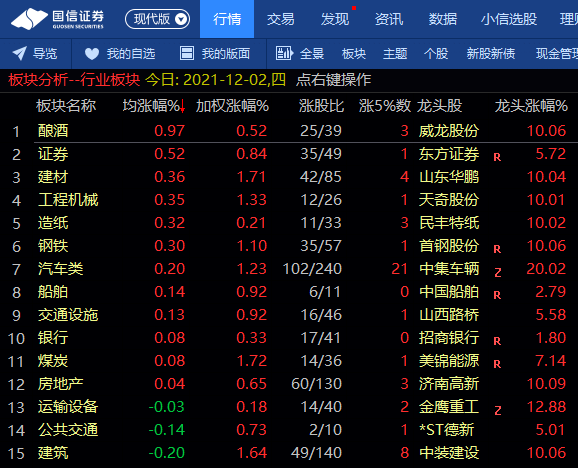Viewport: 578px width, 468px height.
Task: Click leading stock 招商银行
Action: 449,338
